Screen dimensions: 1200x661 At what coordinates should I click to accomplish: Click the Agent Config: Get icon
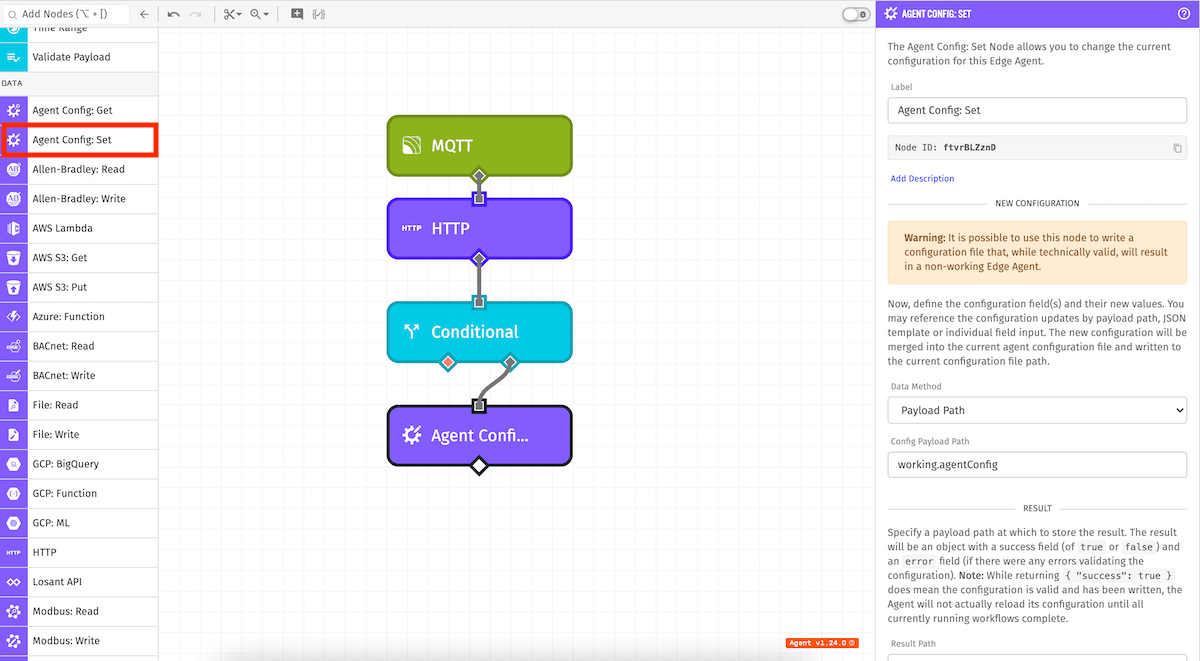(13, 111)
